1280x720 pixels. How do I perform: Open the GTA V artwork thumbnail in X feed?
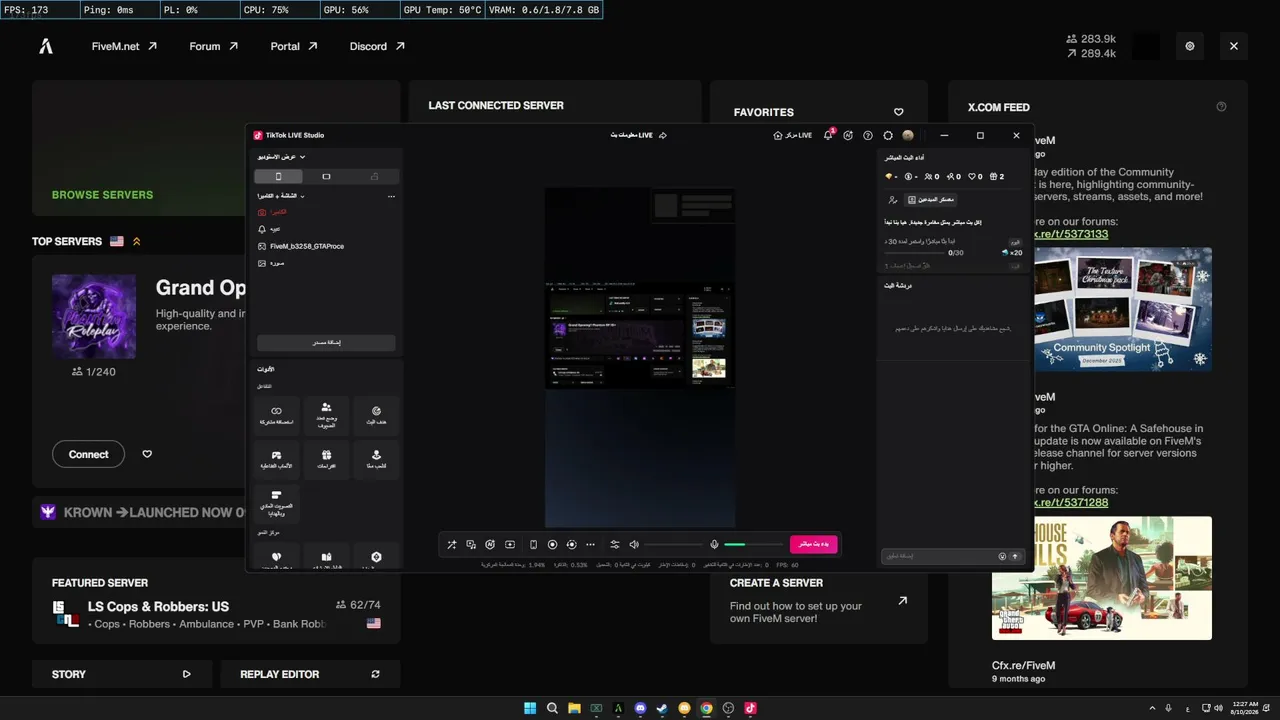coord(1101,578)
